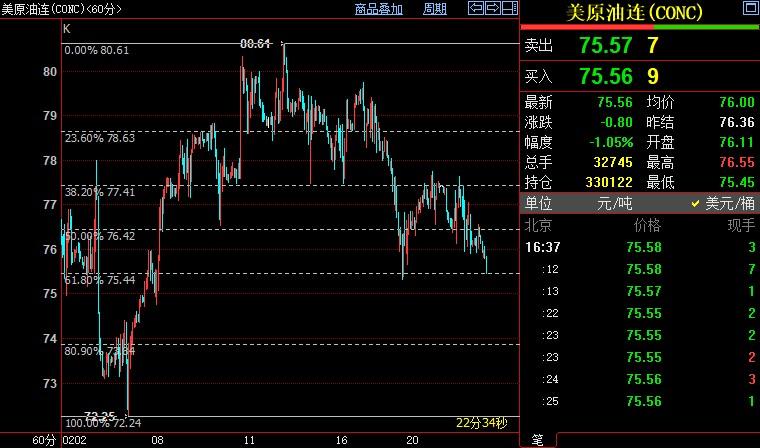The image size is (760, 448).
Task: Click the 38.20% 77.41 Fibonacci level label
Action: (100, 191)
